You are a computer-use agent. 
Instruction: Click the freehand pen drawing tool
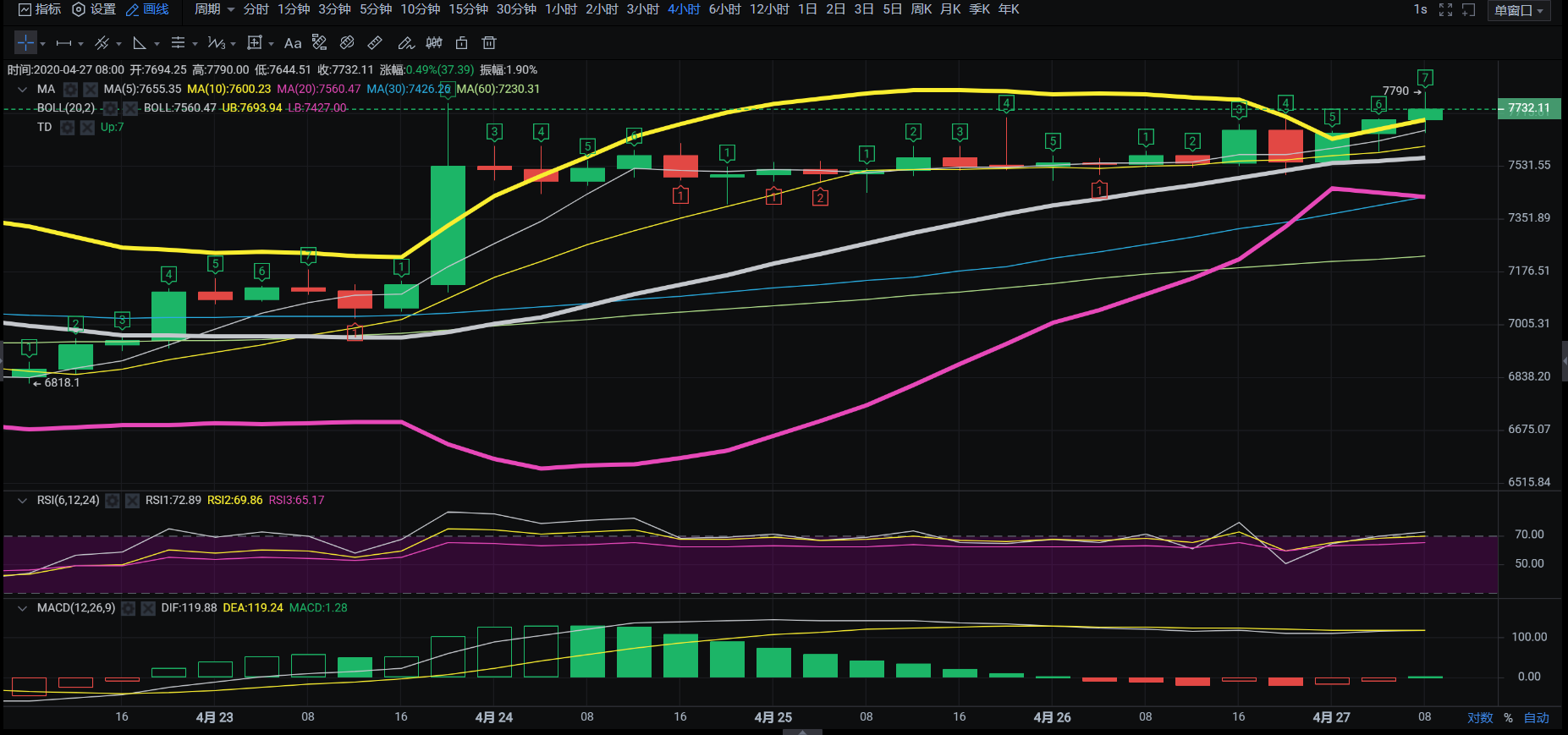(406, 43)
